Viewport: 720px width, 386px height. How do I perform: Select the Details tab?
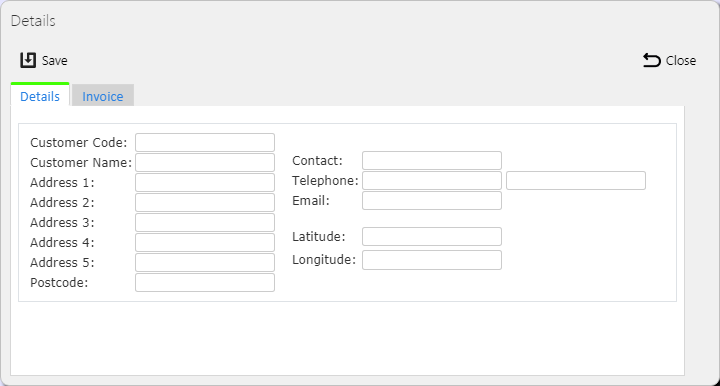[x=40, y=95]
